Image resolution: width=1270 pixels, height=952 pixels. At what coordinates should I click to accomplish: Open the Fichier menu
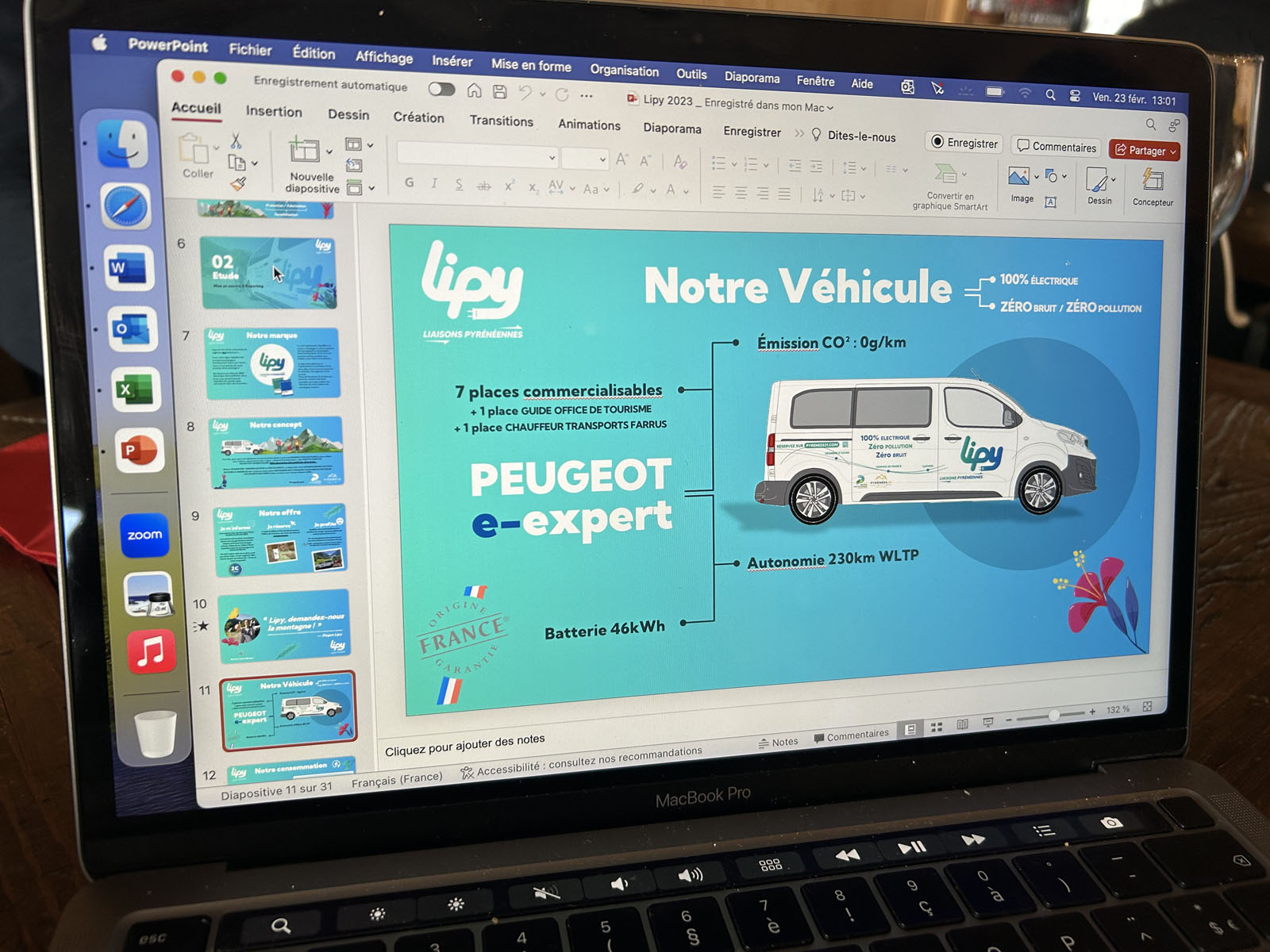click(250, 49)
